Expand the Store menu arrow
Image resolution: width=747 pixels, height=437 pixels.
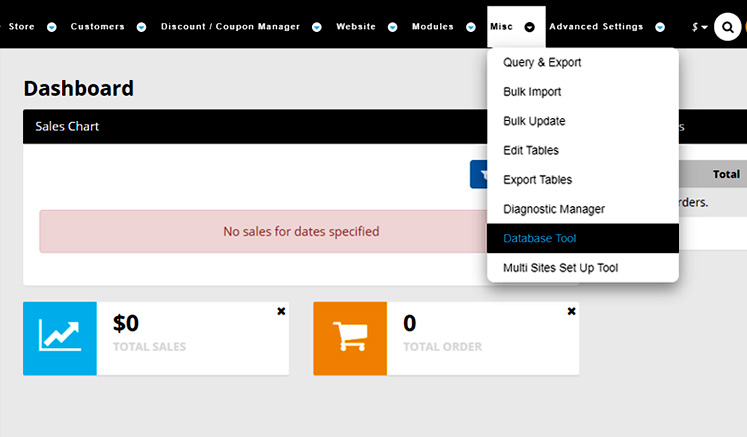tap(52, 27)
